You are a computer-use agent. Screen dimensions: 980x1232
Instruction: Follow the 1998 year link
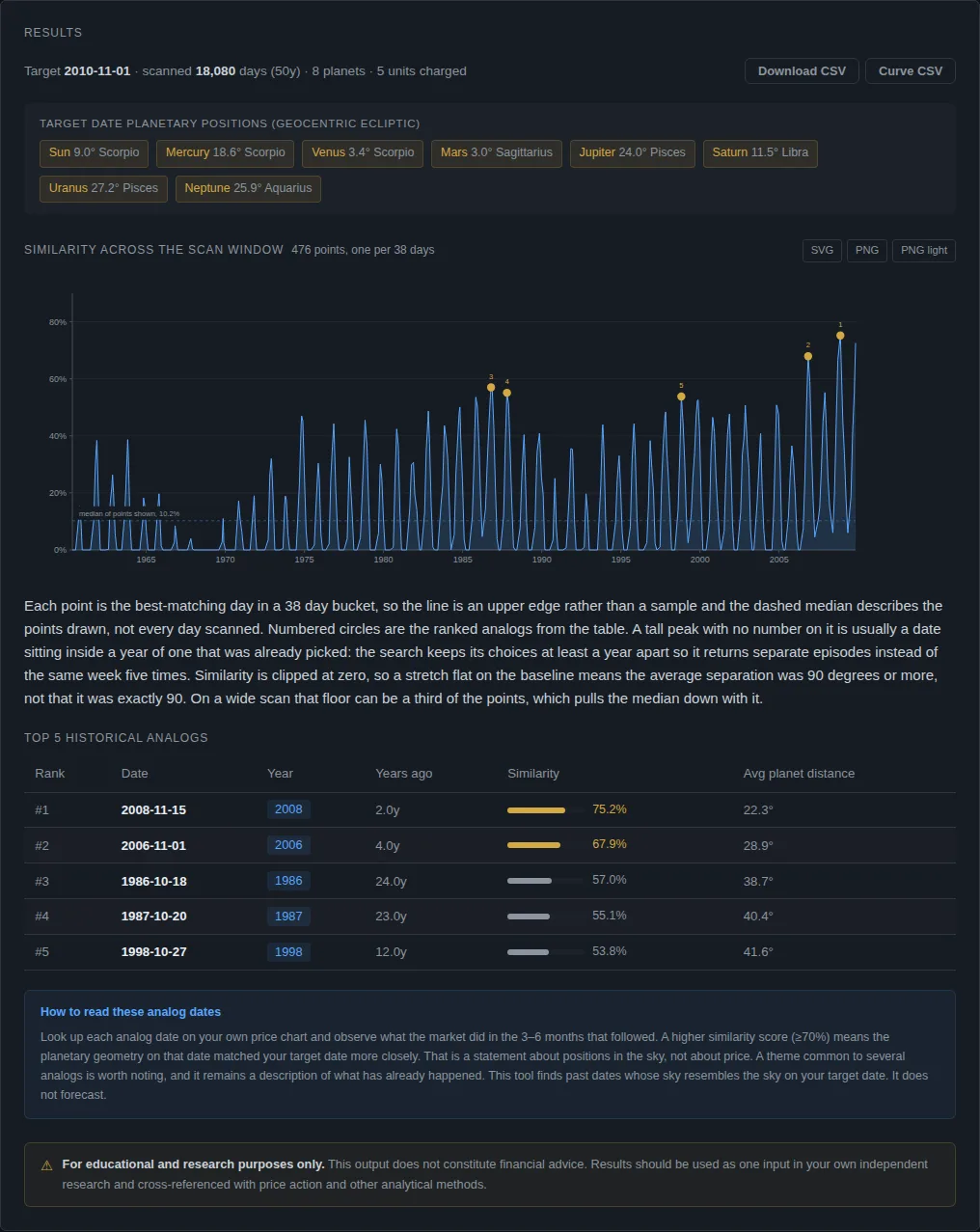click(288, 952)
